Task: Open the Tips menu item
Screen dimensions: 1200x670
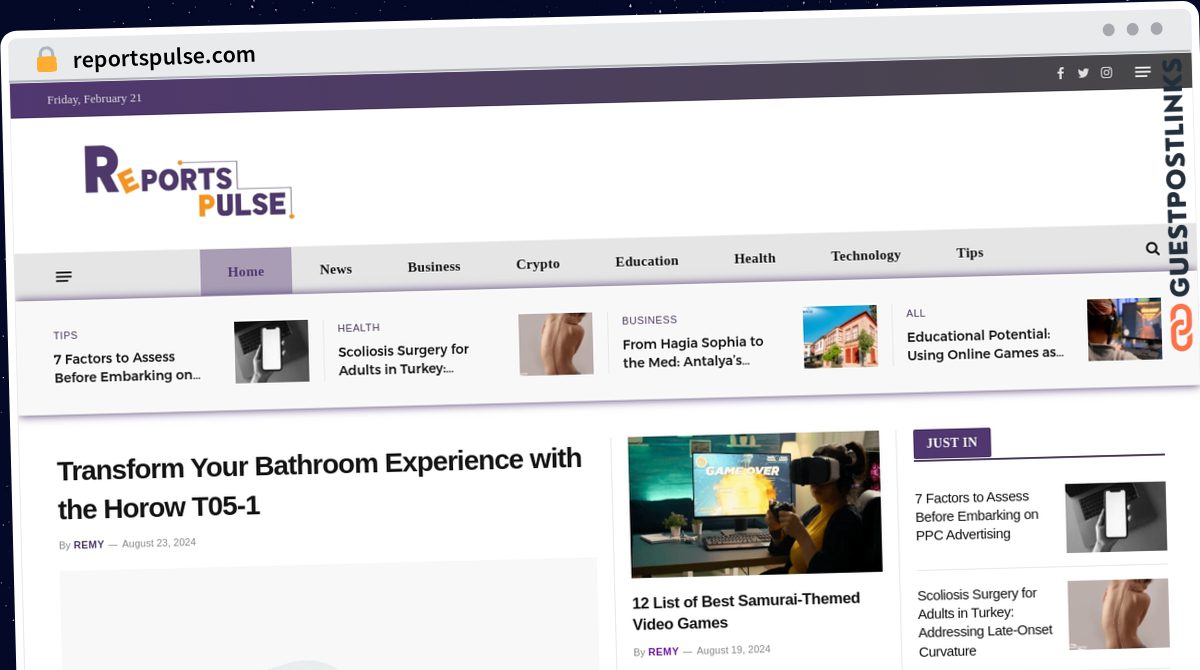Action: tap(970, 253)
